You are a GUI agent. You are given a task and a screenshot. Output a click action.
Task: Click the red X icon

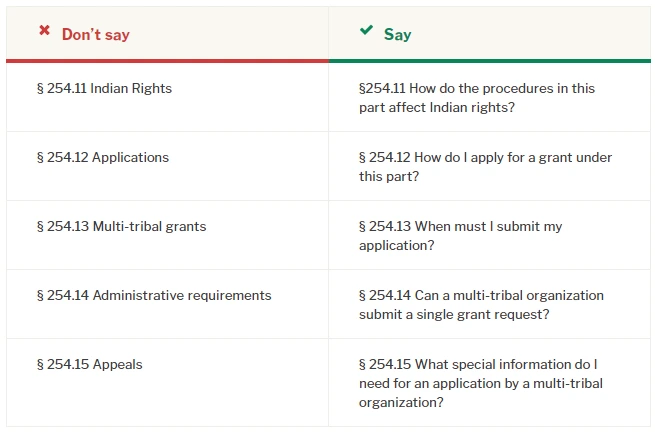click(x=44, y=30)
